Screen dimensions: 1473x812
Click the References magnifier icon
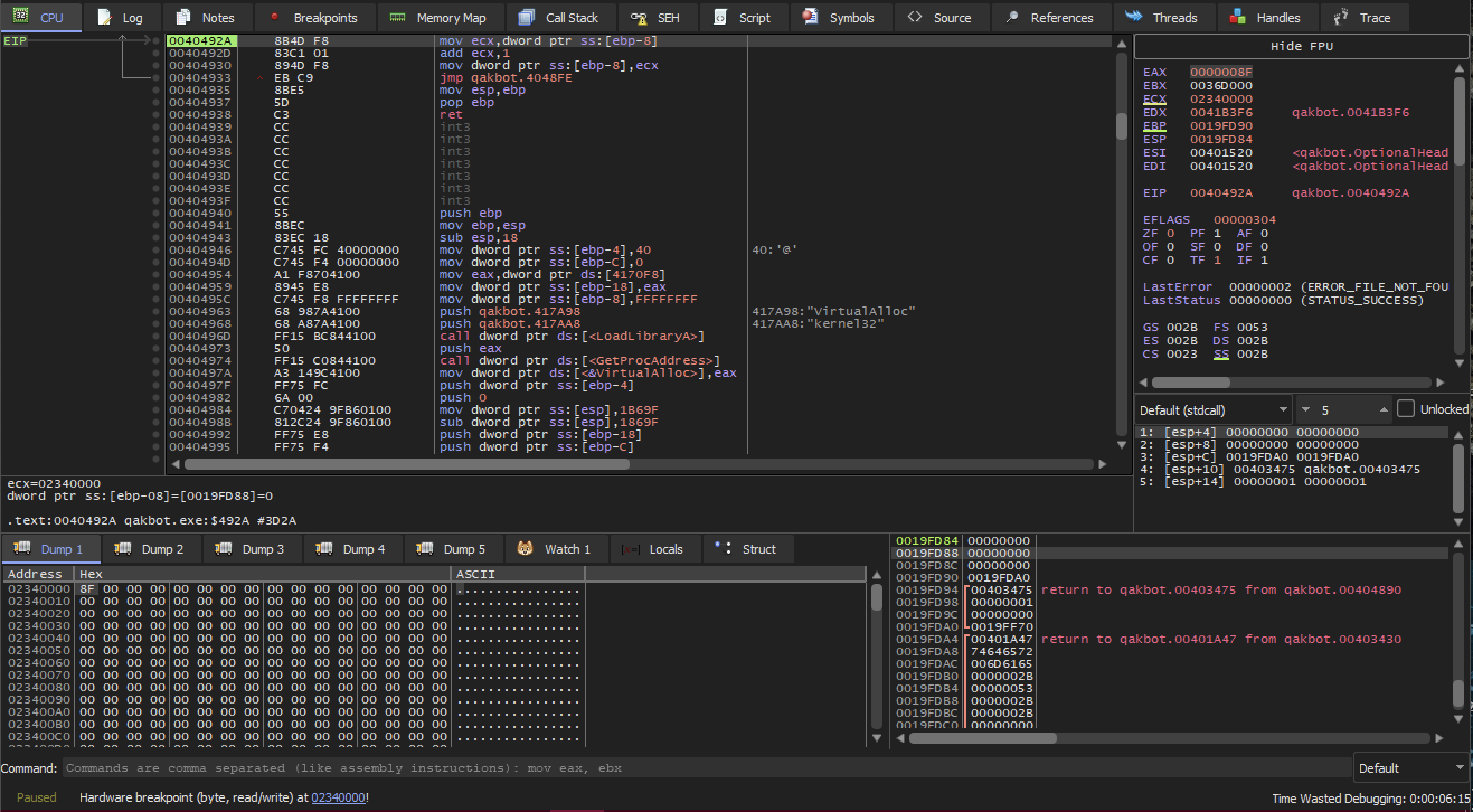1012,17
